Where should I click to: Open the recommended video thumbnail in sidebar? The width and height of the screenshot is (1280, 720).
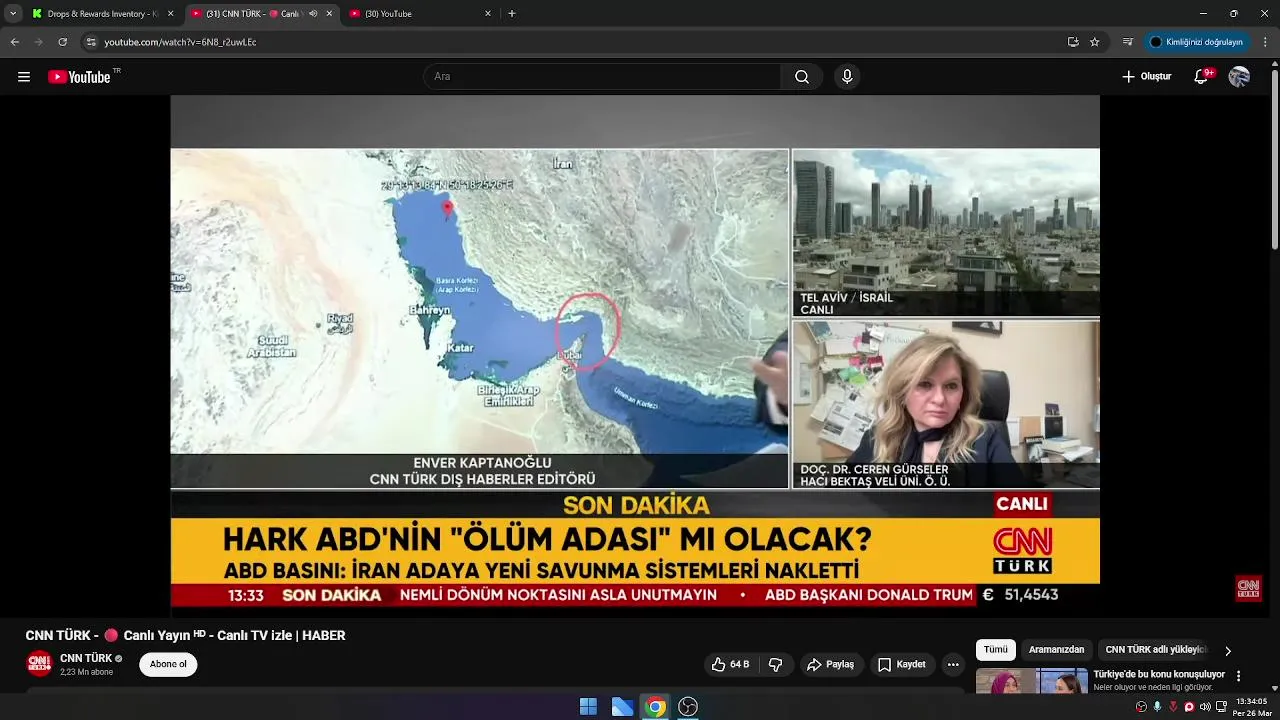[x=1031, y=682]
